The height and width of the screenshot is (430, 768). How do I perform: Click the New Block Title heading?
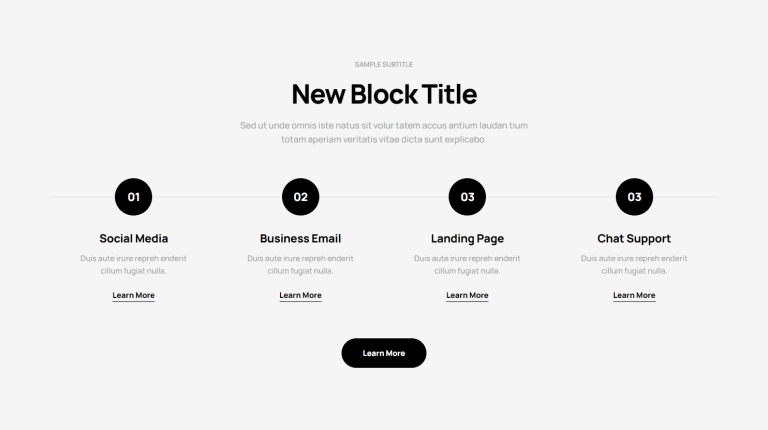pos(384,94)
